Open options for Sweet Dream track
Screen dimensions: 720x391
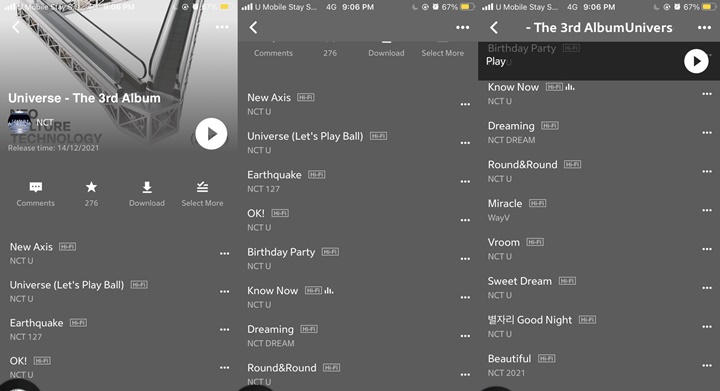point(707,288)
